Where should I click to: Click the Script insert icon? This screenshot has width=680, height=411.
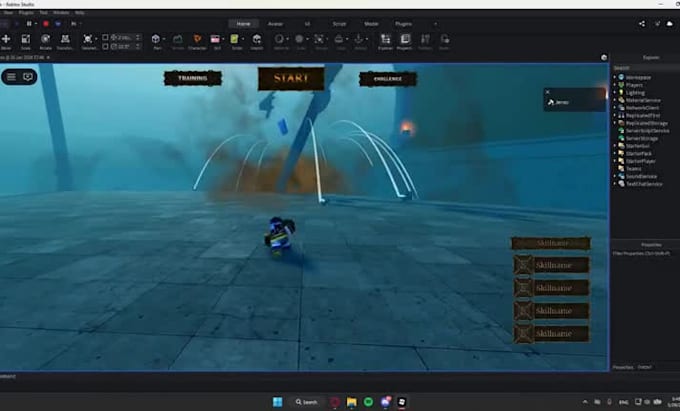235,39
